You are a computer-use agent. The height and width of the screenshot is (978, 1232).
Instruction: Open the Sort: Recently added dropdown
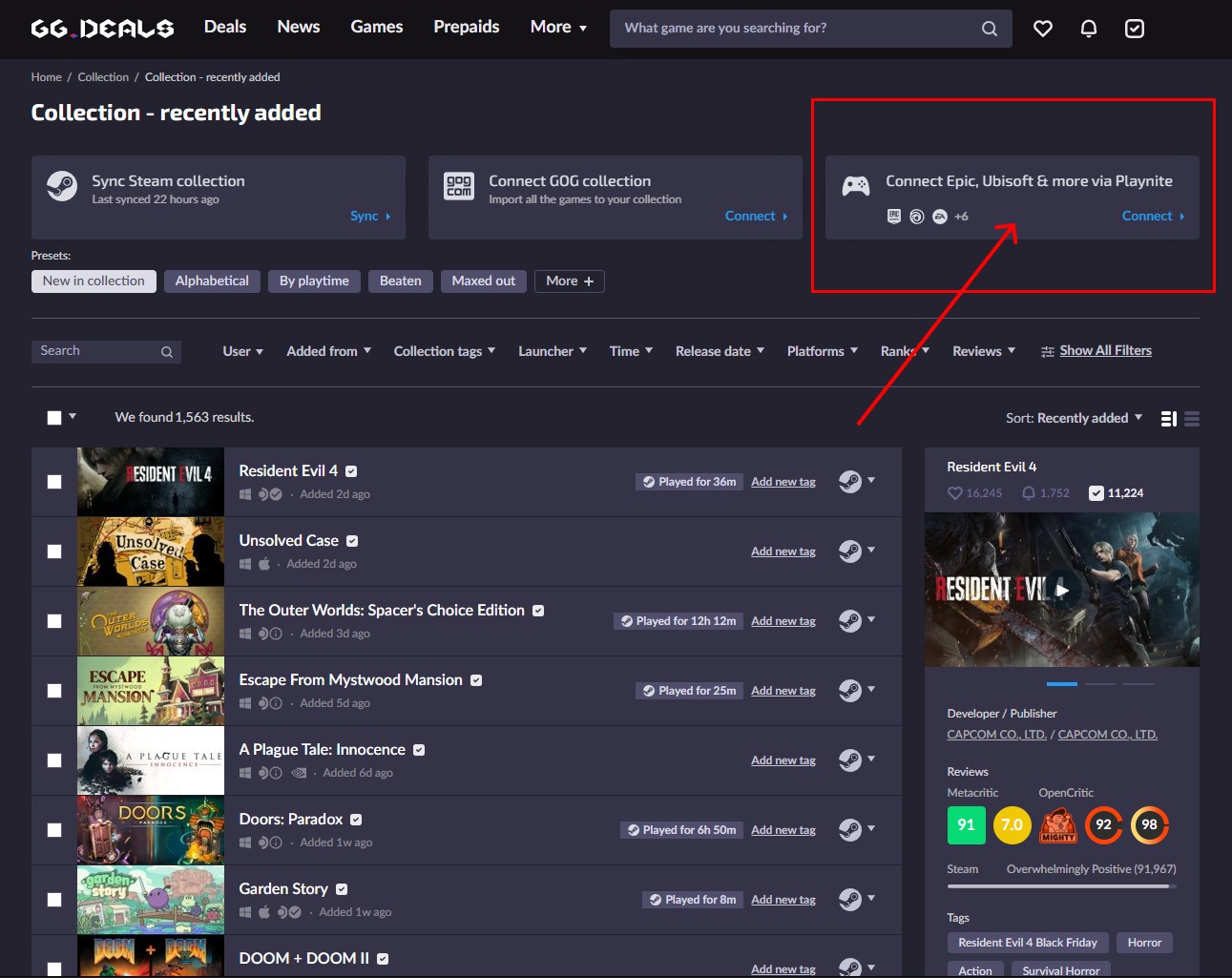pyautogui.click(x=1074, y=418)
